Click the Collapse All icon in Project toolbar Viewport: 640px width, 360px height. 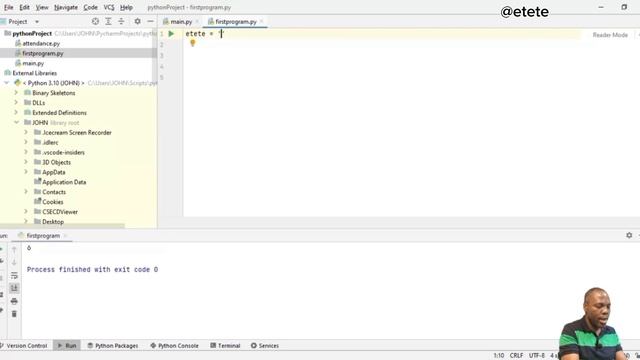(x=121, y=21)
